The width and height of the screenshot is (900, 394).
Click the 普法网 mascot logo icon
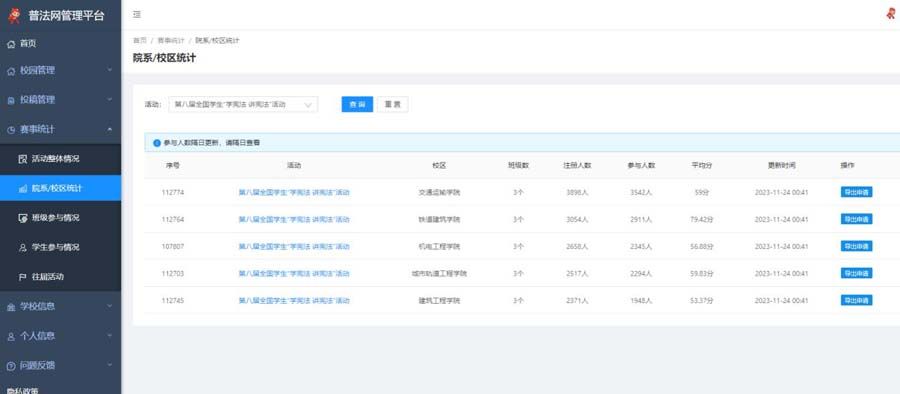[x=14, y=16]
